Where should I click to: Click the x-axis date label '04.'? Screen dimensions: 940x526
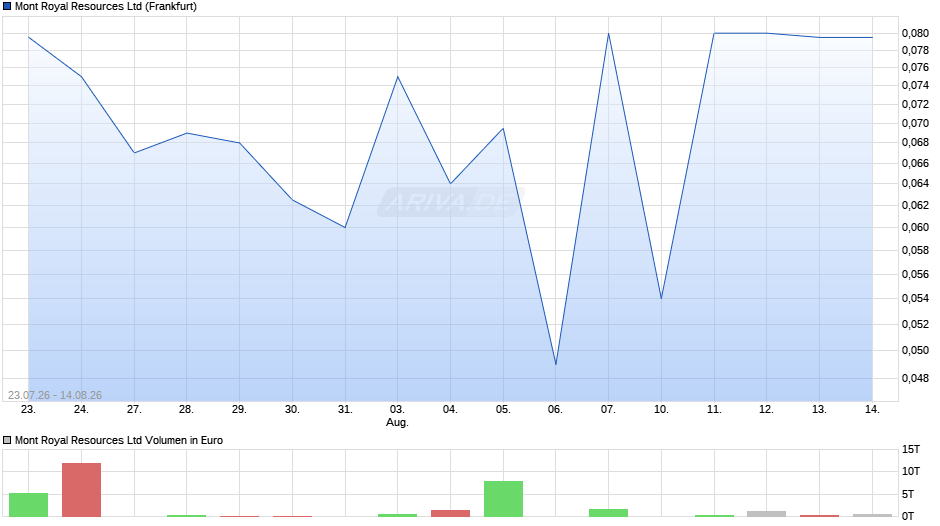pyautogui.click(x=450, y=410)
